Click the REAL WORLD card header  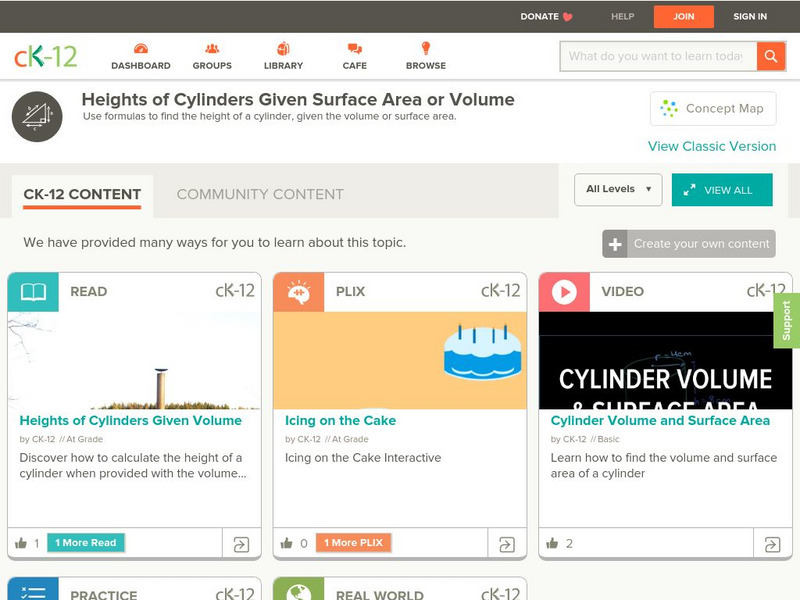pos(400,589)
